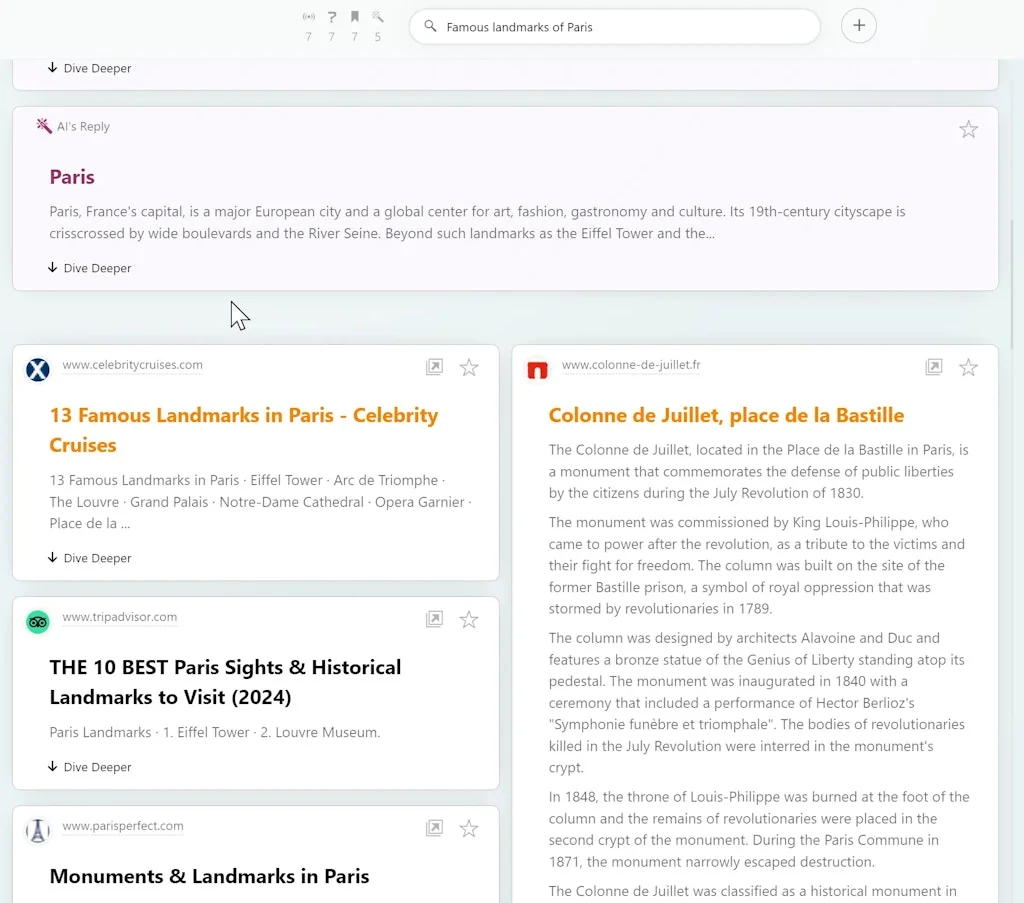Select the bookmark icon at the top
Viewport: 1024px width, 903px height.
[x=354, y=18]
